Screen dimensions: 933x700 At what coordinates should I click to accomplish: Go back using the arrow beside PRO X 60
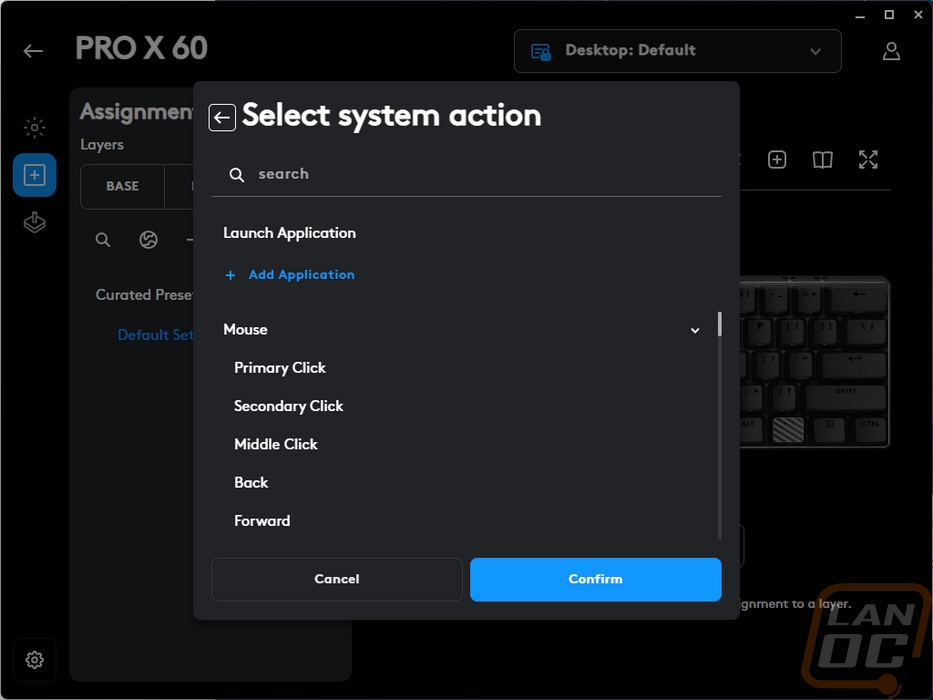33,51
